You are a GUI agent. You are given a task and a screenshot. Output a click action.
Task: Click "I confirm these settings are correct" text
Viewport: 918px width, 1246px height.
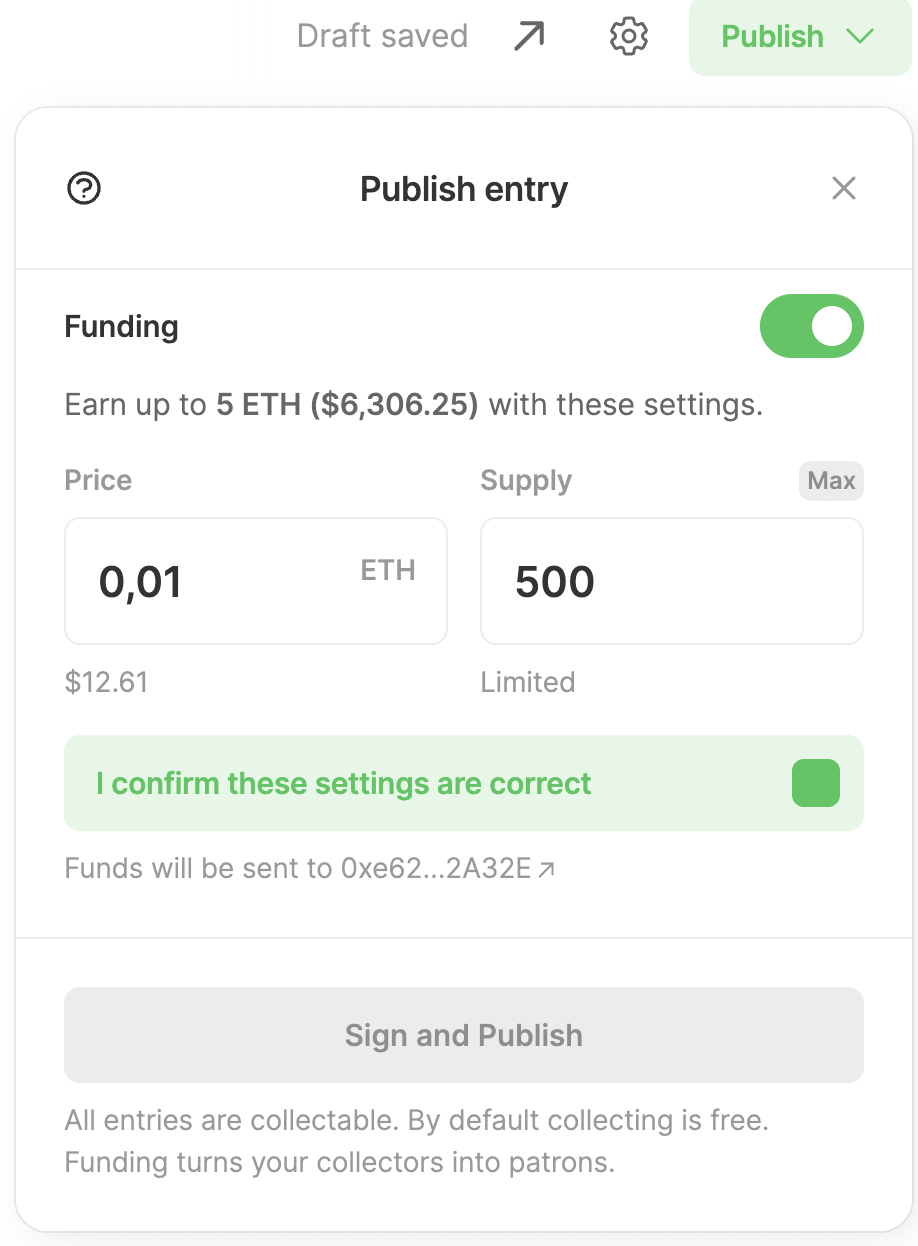pos(344,783)
